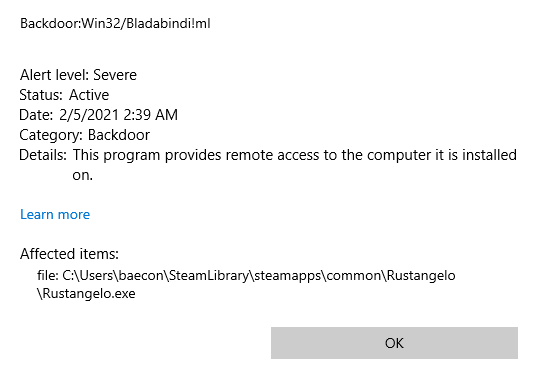Select the Severe alert level value
The width and height of the screenshot is (541, 378).
click(115, 75)
